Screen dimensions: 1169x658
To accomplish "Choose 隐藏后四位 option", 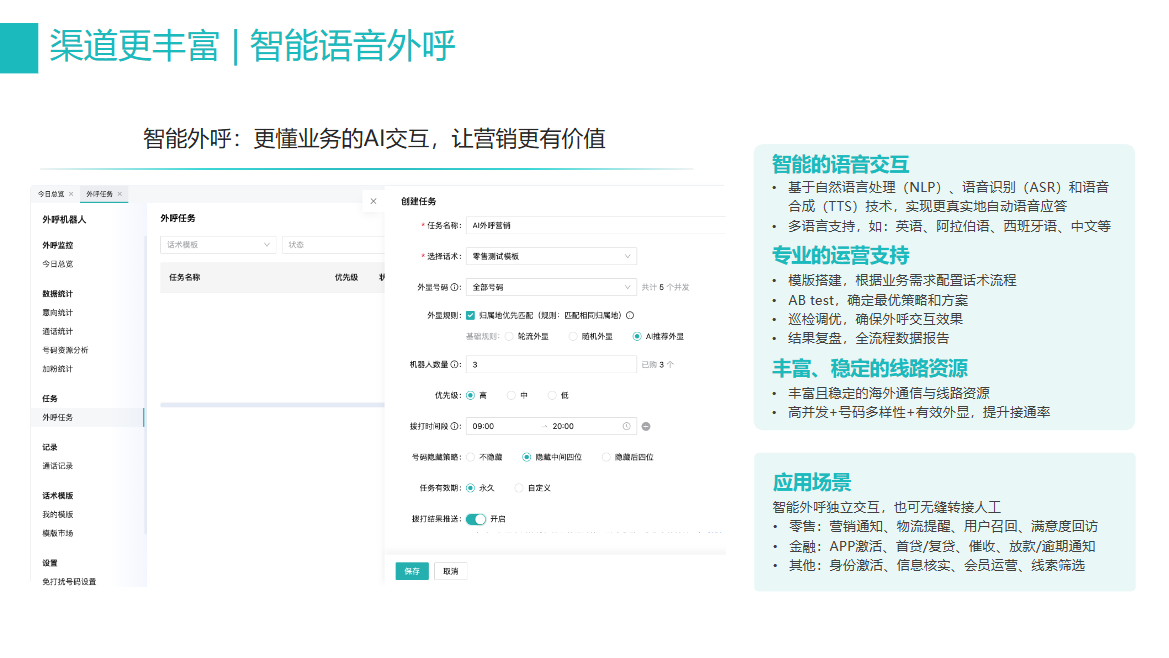I will tap(605, 457).
